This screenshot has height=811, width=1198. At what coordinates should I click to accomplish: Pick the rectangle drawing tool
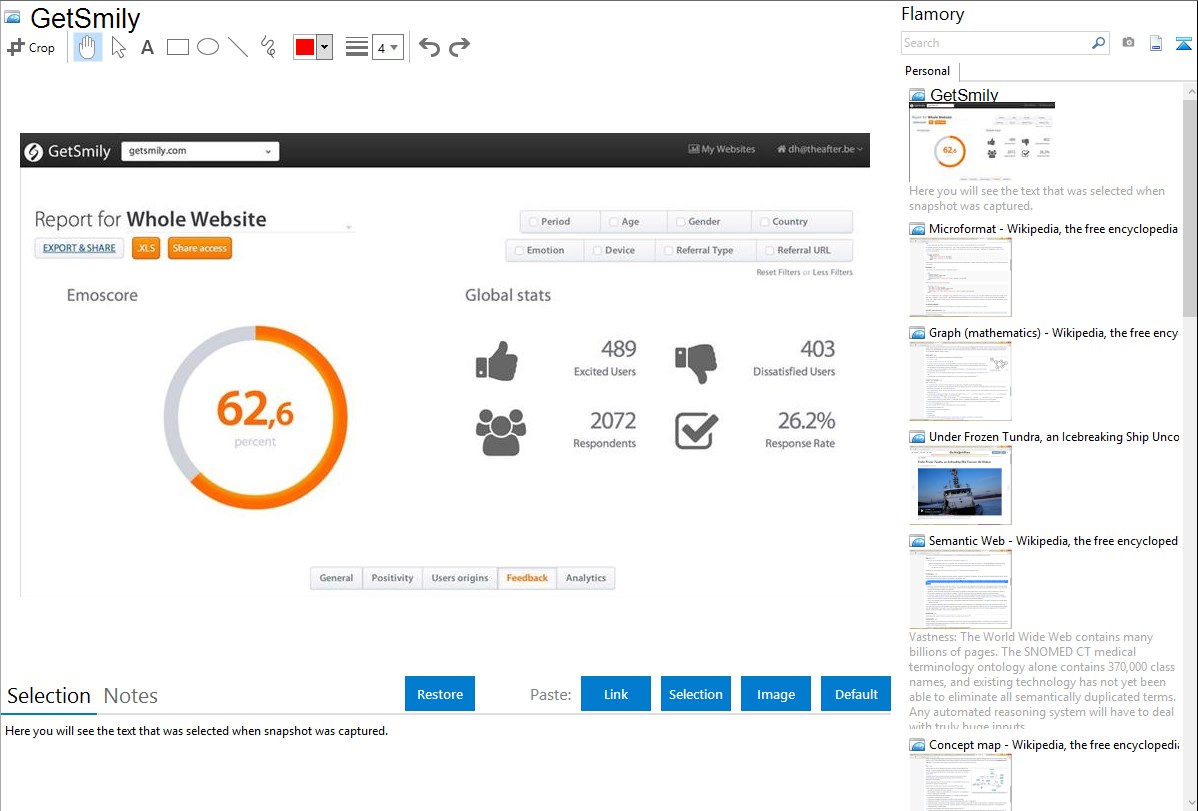click(x=177, y=47)
